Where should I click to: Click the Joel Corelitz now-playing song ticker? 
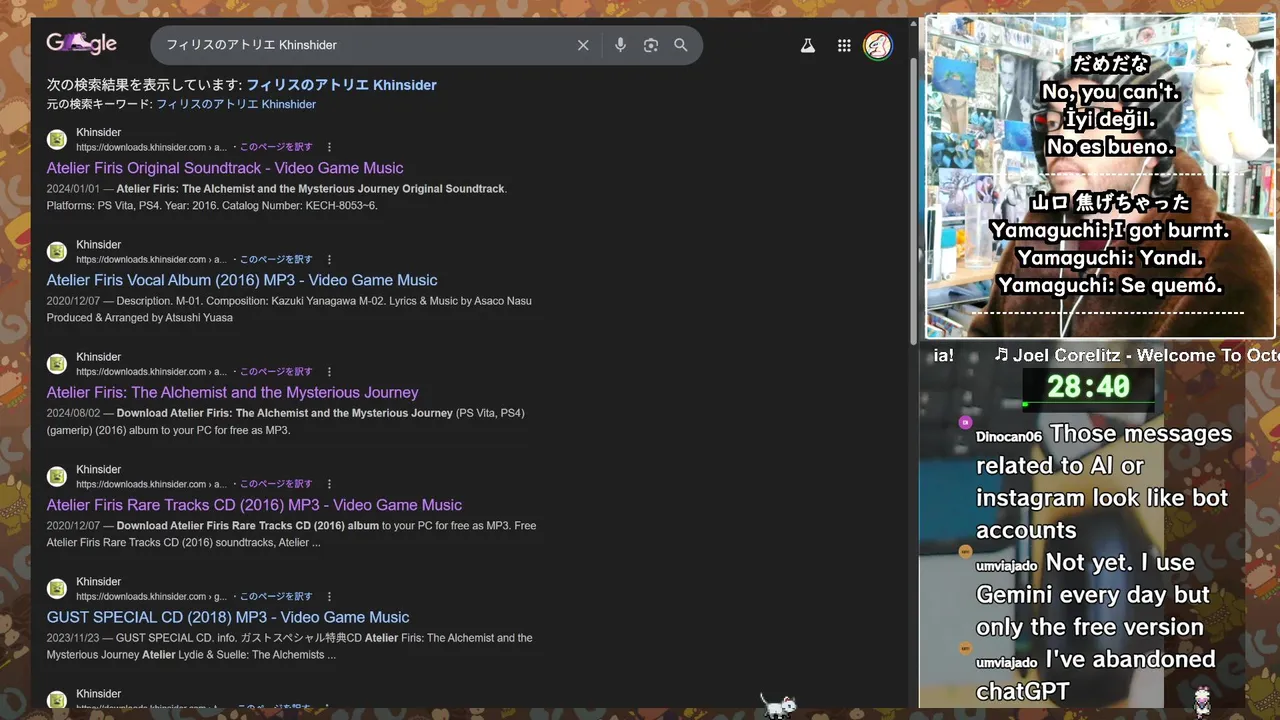click(1135, 355)
